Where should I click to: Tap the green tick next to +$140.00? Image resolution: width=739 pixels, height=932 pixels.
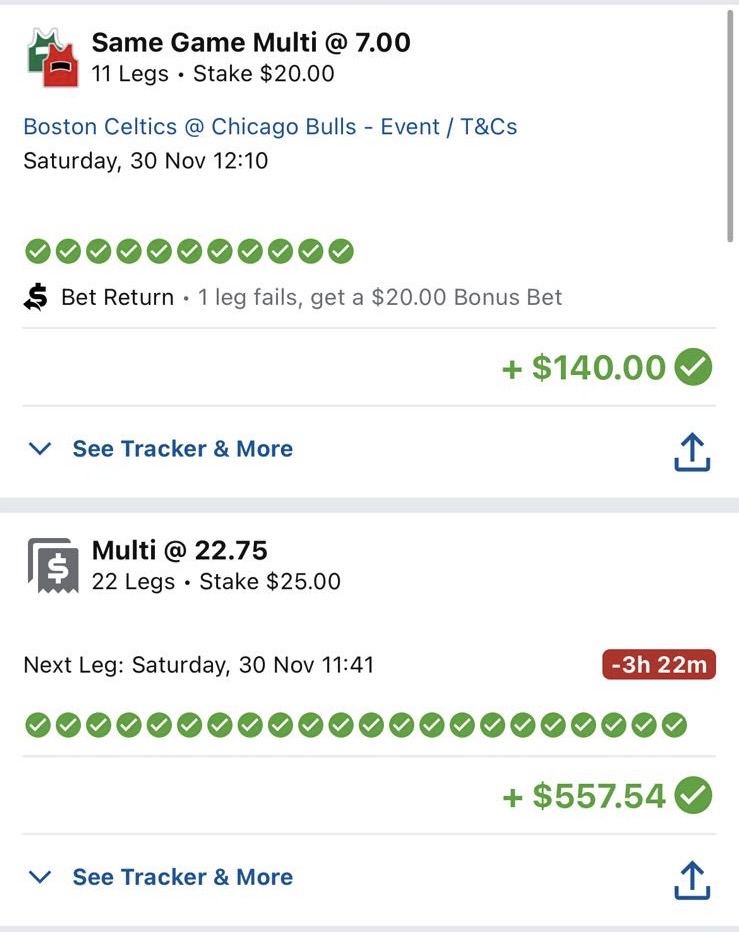tap(693, 367)
